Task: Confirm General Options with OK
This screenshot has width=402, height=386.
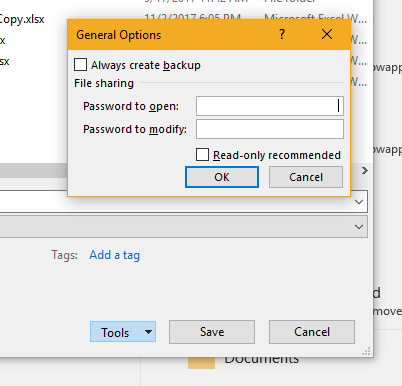Action: point(222,177)
